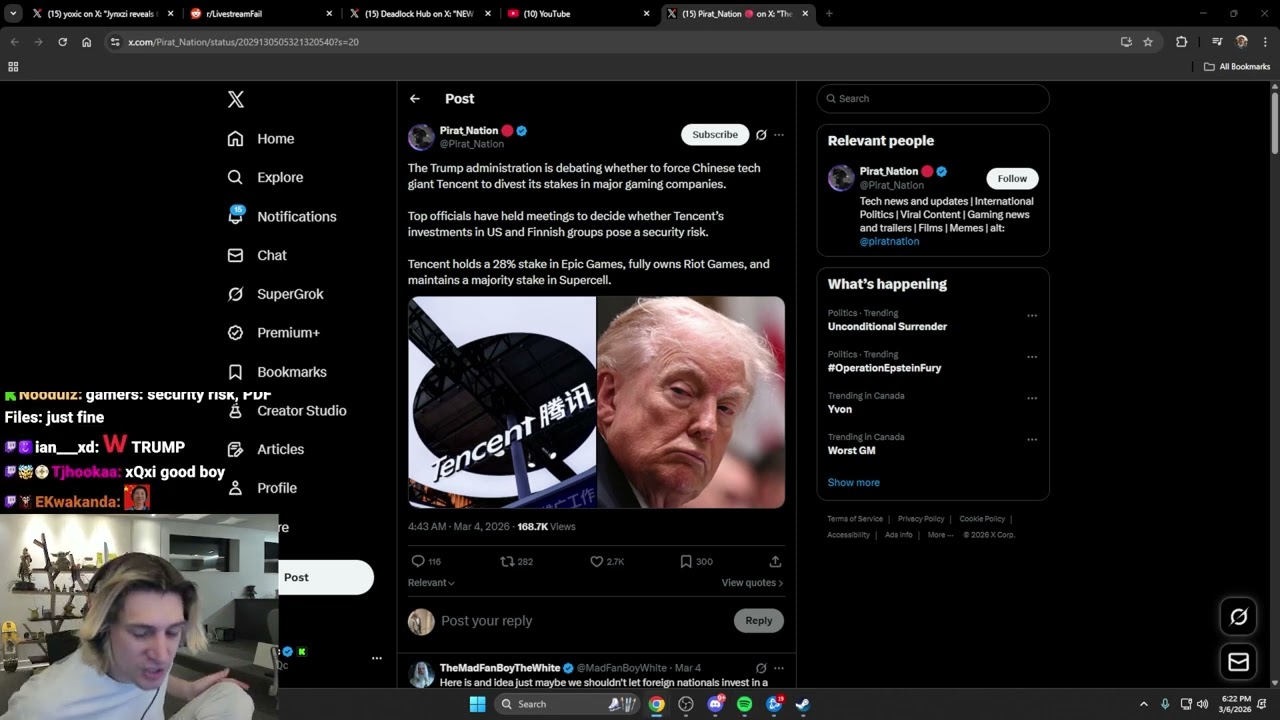Viewport: 1280px width, 720px height.
Task: Open All Bookmarks folder
Action: (x=1237, y=67)
